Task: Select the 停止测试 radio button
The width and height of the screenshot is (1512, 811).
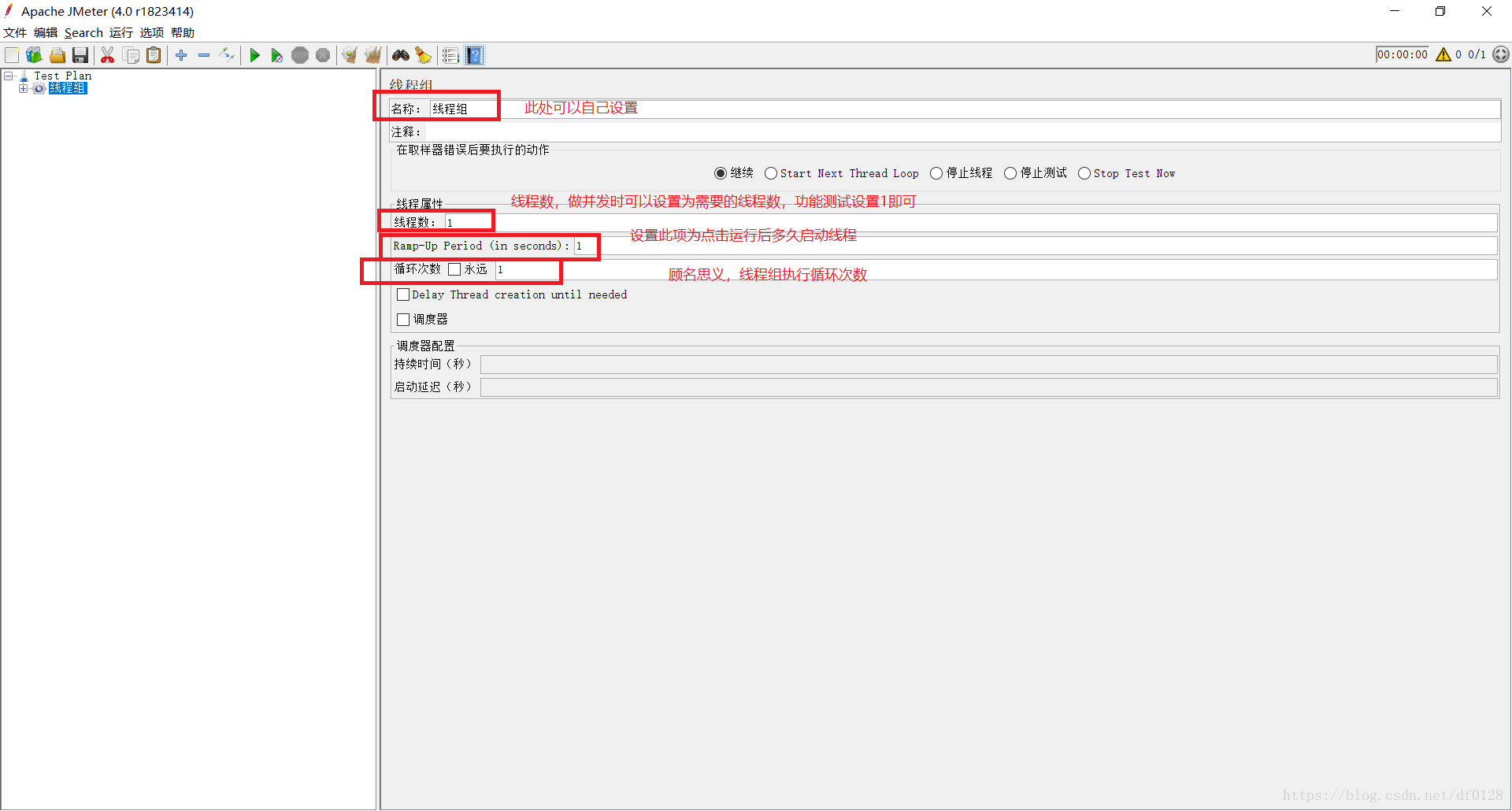Action: pos(1010,173)
